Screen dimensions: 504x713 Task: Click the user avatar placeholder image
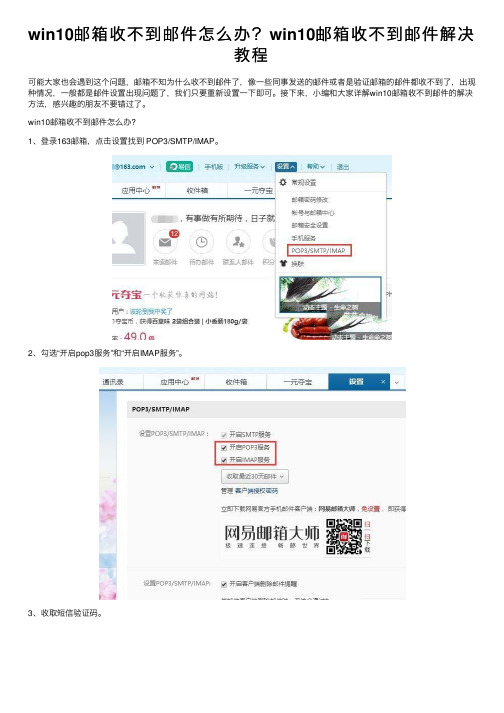pyautogui.click(x=128, y=239)
